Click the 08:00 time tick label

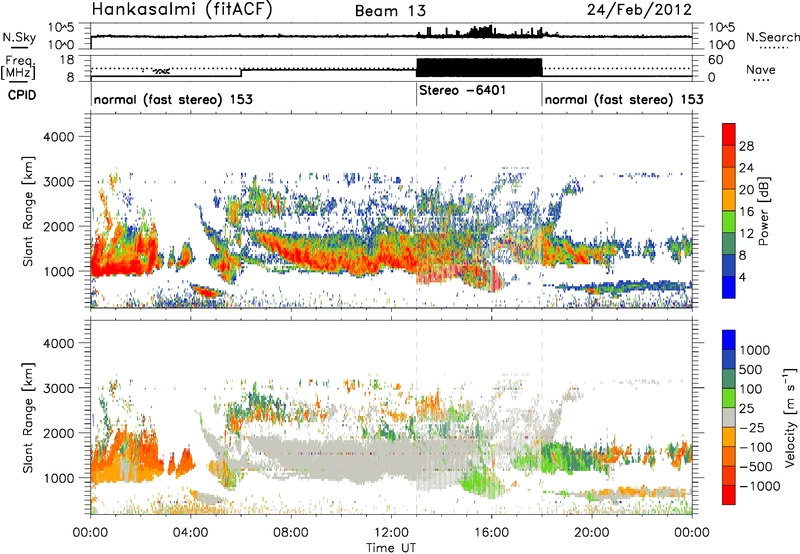(x=291, y=533)
